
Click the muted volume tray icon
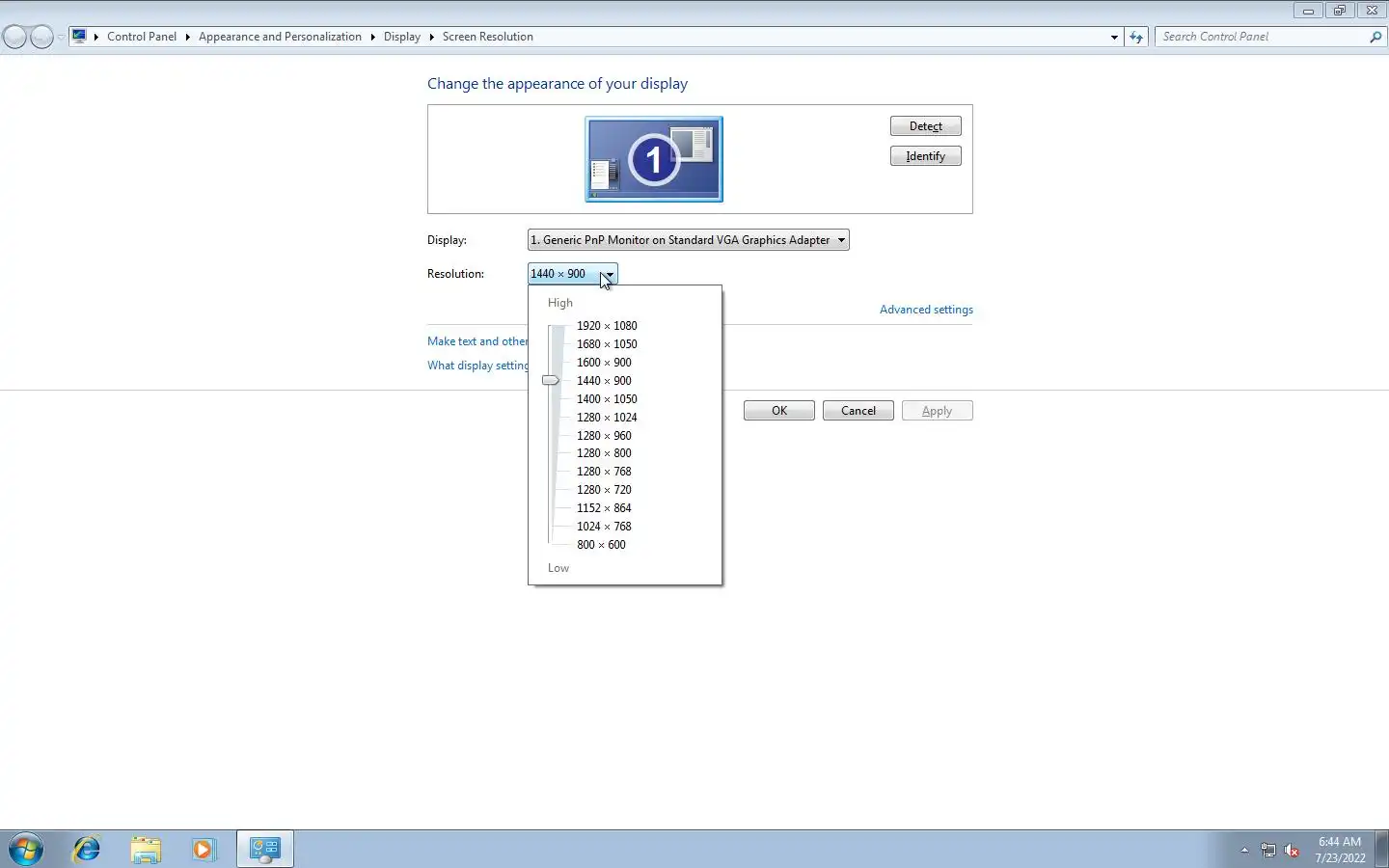[1293, 851]
